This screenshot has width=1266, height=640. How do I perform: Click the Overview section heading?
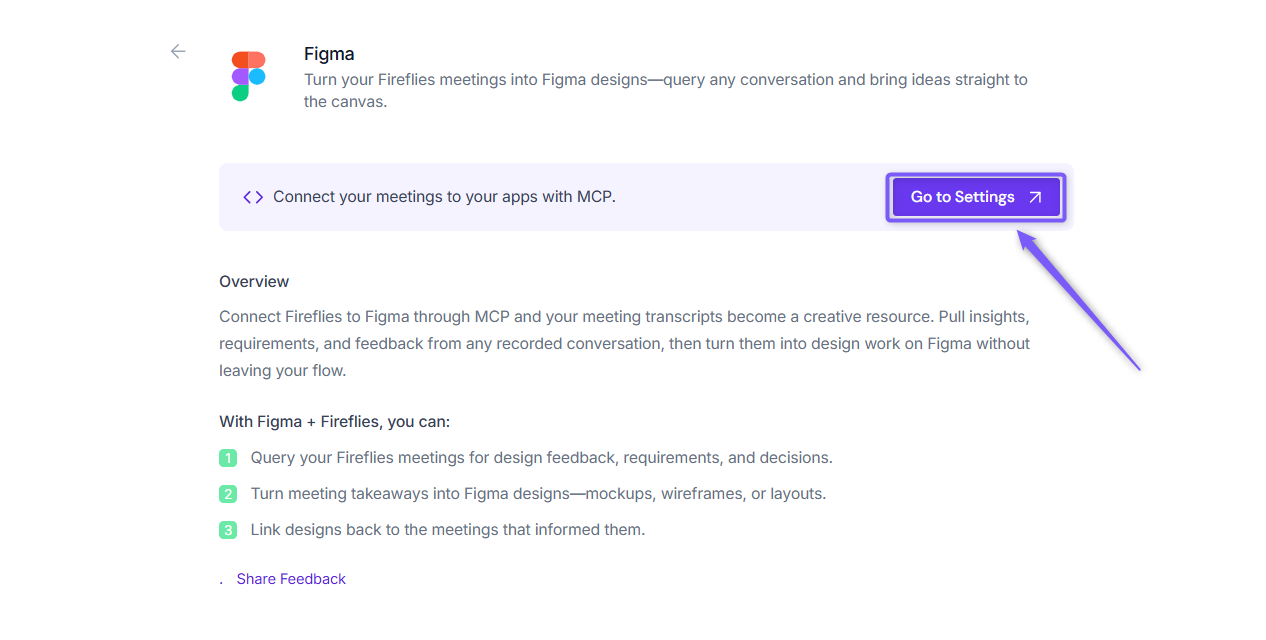point(254,282)
